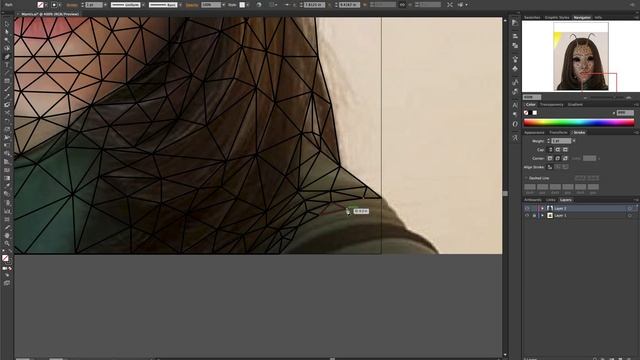640x360 pixels.
Task: Toggle the lock on Layer 1
Action: click(x=534, y=216)
